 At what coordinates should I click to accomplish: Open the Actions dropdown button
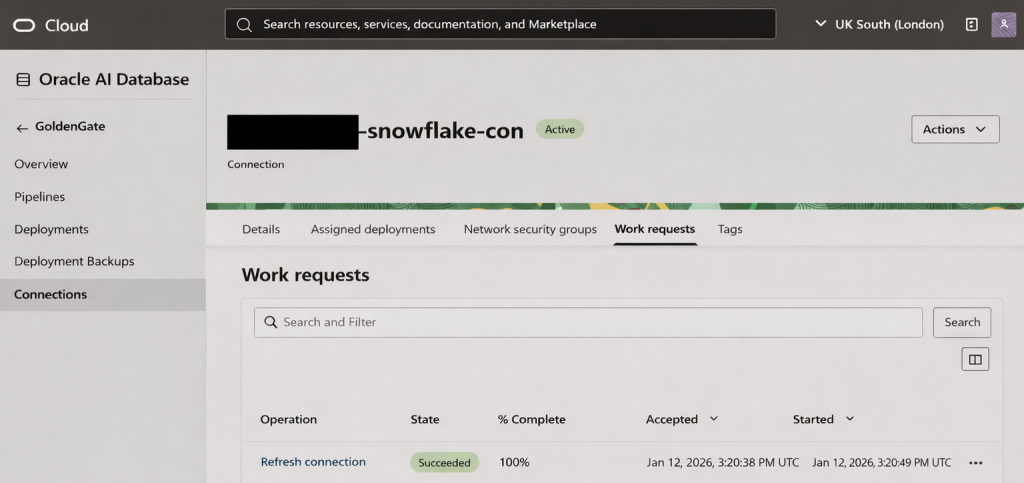[955, 129]
